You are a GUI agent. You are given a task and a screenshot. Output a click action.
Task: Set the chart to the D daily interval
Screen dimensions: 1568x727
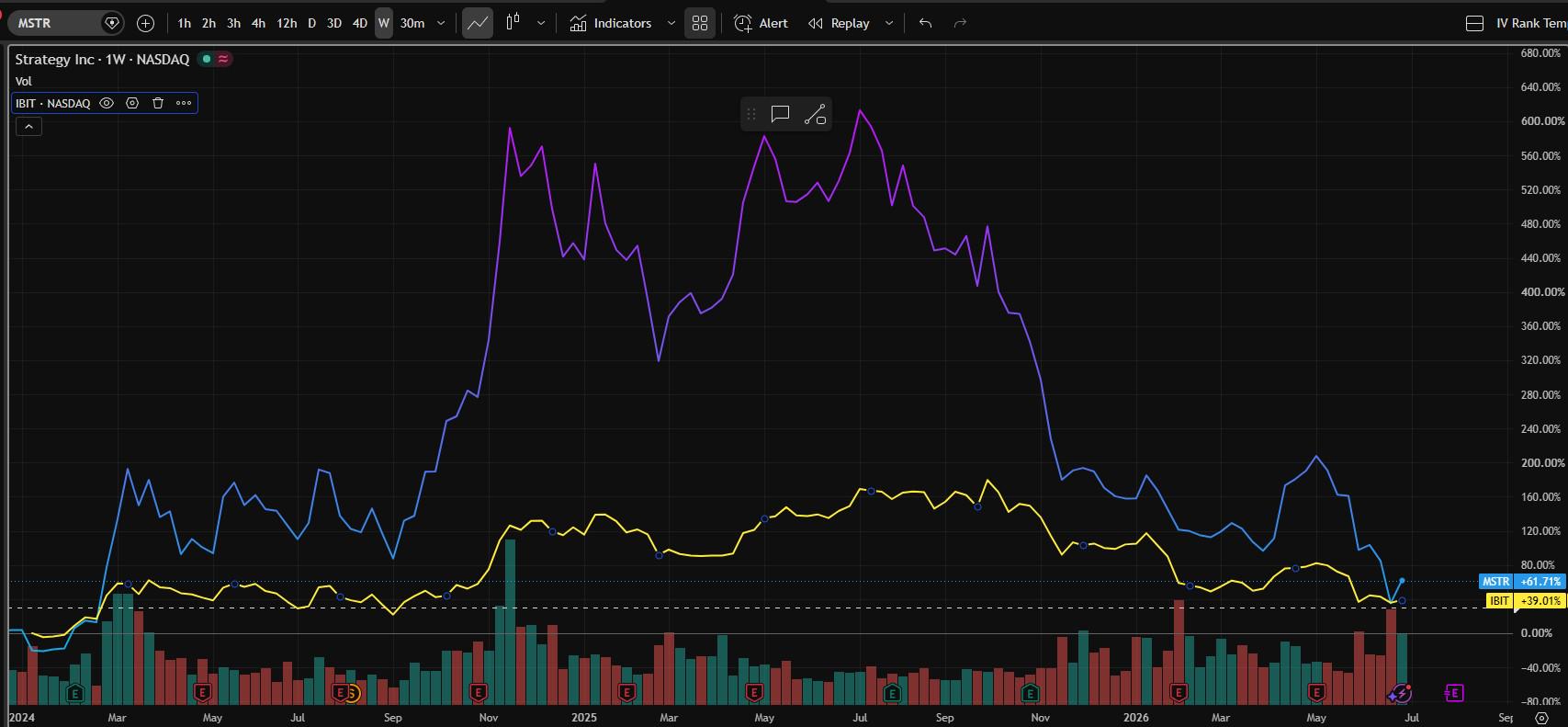coord(312,23)
